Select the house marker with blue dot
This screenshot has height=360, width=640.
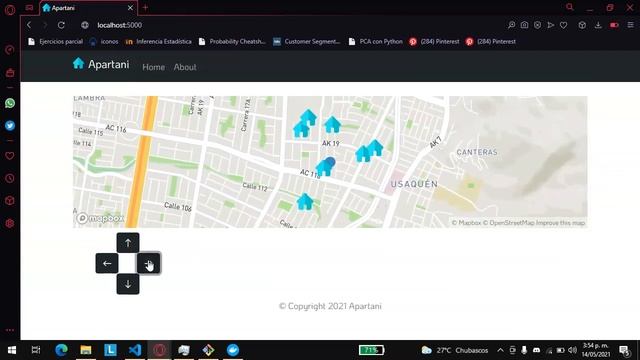[325, 167]
